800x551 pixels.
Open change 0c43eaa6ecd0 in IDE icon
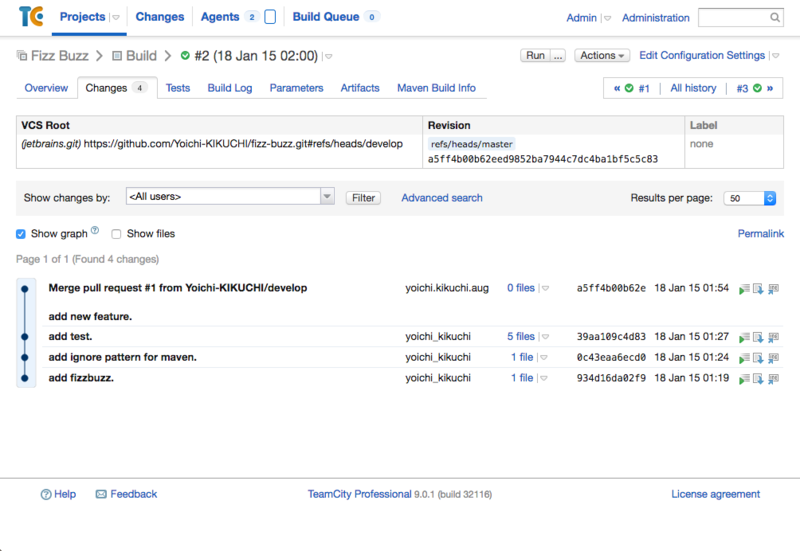pyautogui.click(x=773, y=358)
